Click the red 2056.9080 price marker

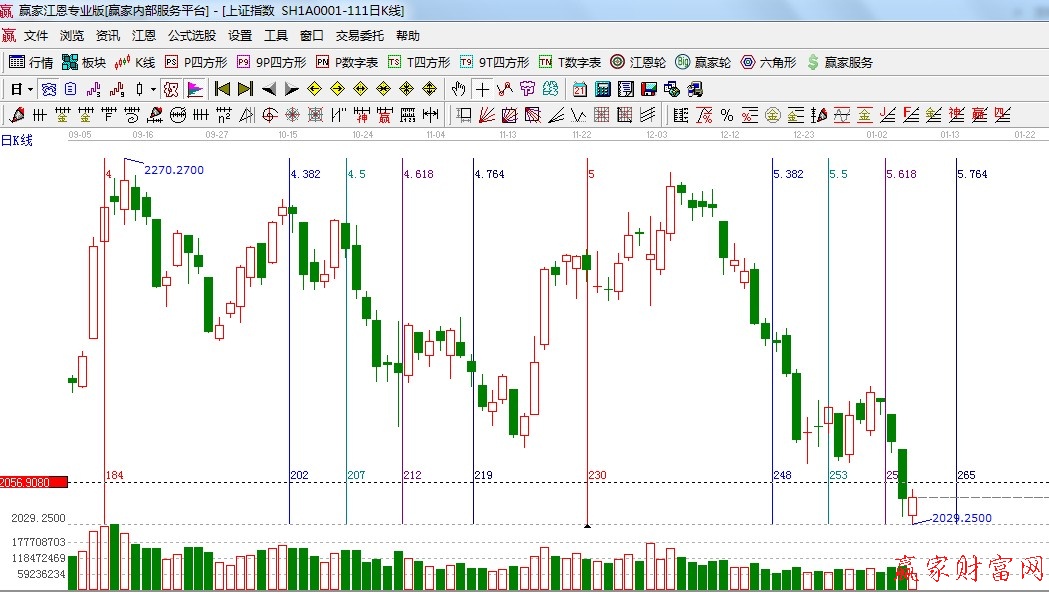(33, 482)
